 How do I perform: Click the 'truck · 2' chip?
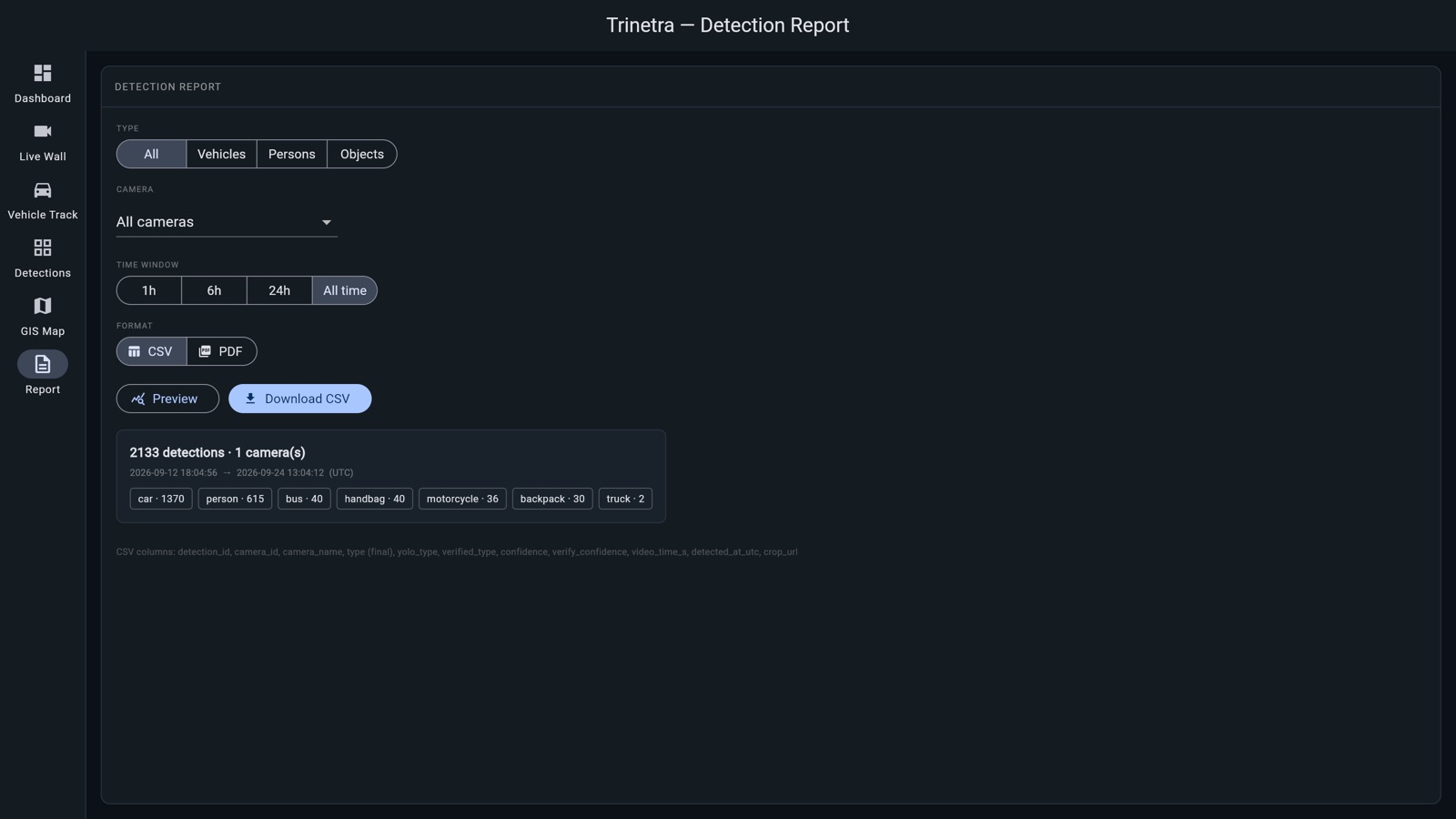[625, 499]
